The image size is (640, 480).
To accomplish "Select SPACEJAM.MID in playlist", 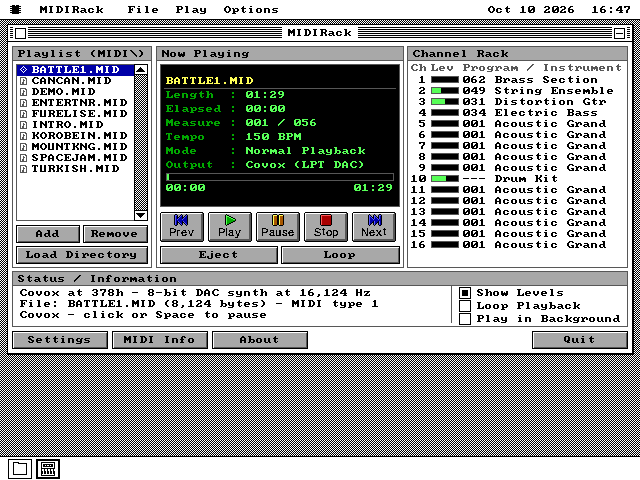I will (76, 158).
